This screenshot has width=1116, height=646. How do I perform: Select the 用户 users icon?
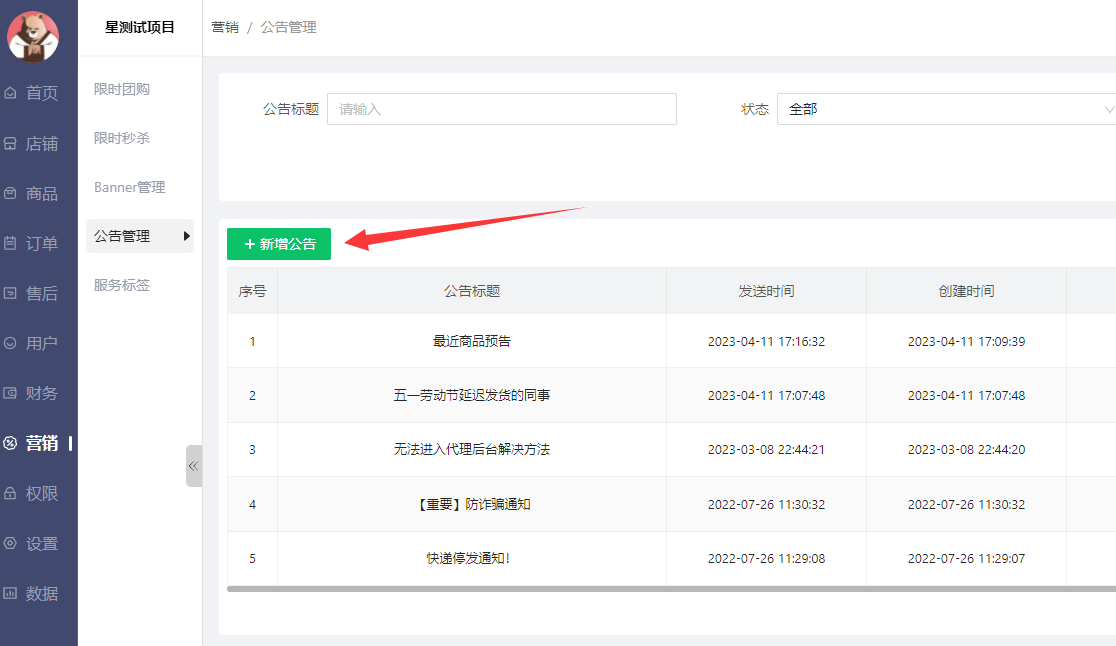pyautogui.click(x=11, y=343)
